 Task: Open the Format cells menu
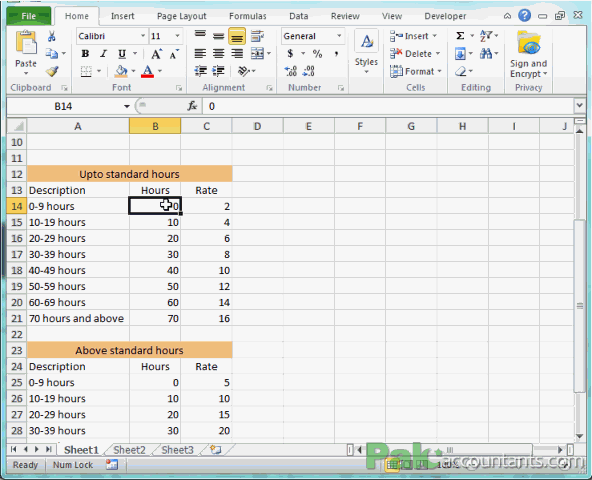tap(415, 71)
